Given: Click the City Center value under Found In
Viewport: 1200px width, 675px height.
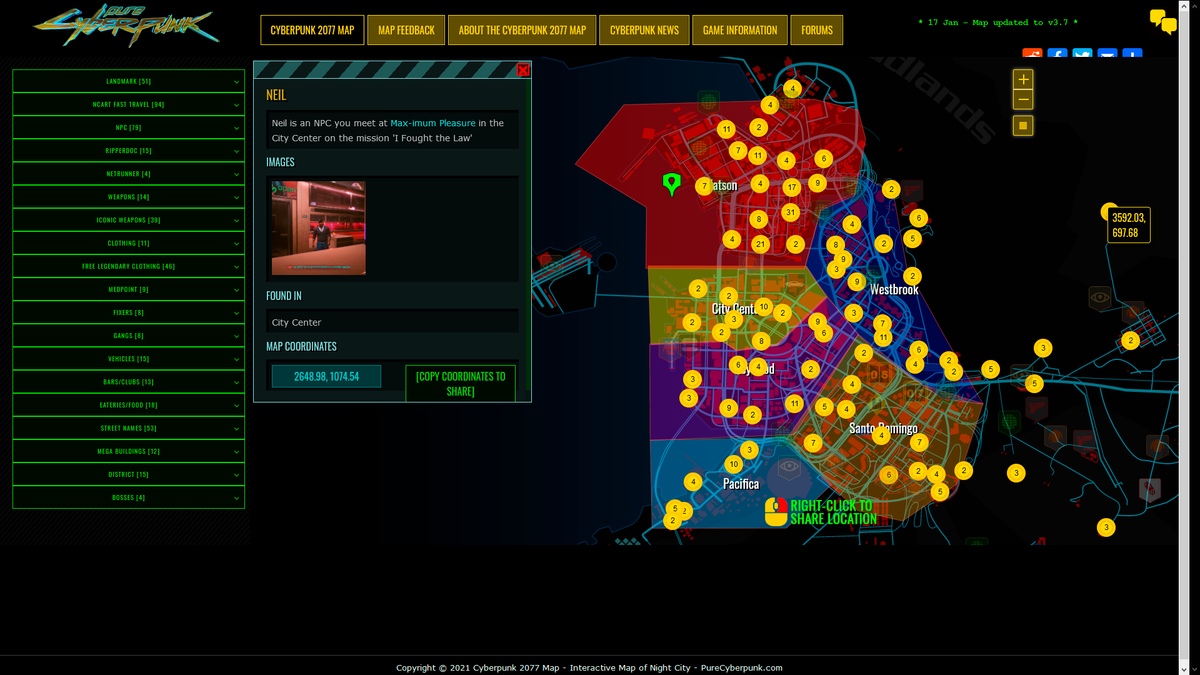Looking at the screenshot, I should point(297,322).
